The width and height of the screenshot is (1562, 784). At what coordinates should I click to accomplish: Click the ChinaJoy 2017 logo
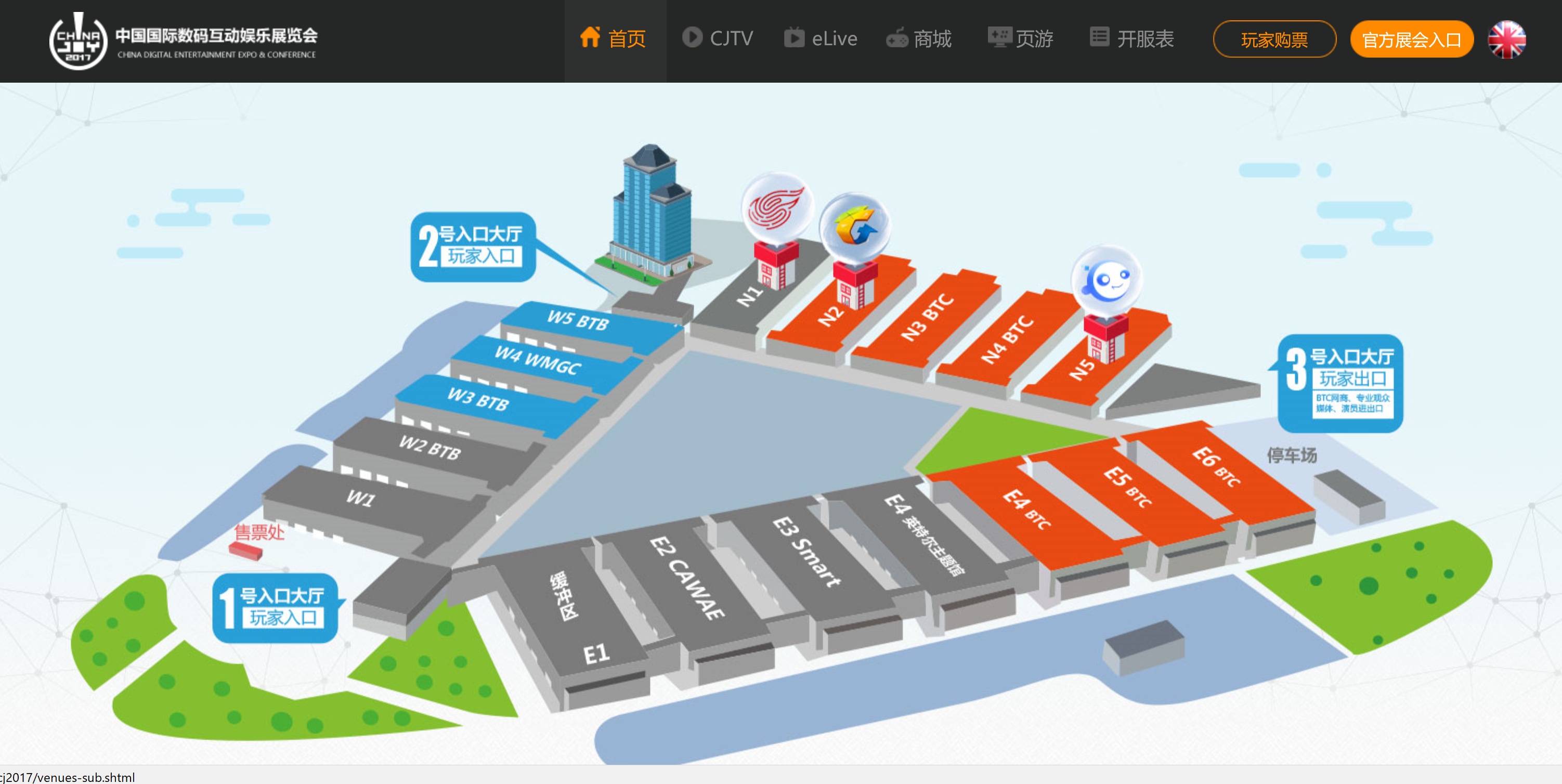pyautogui.click(x=77, y=41)
